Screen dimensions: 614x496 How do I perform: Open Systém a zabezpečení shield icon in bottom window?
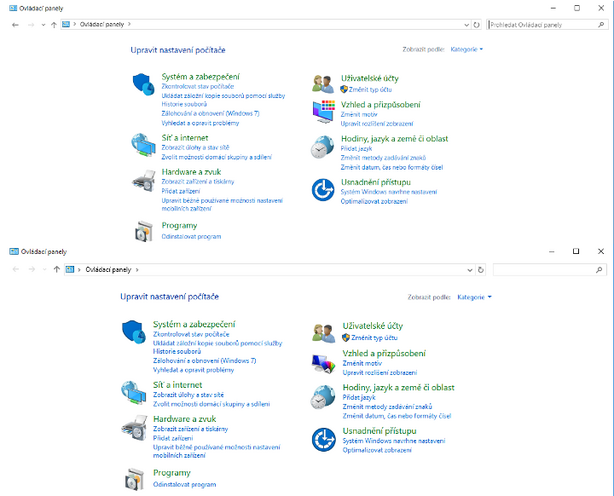[x=134, y=332]
